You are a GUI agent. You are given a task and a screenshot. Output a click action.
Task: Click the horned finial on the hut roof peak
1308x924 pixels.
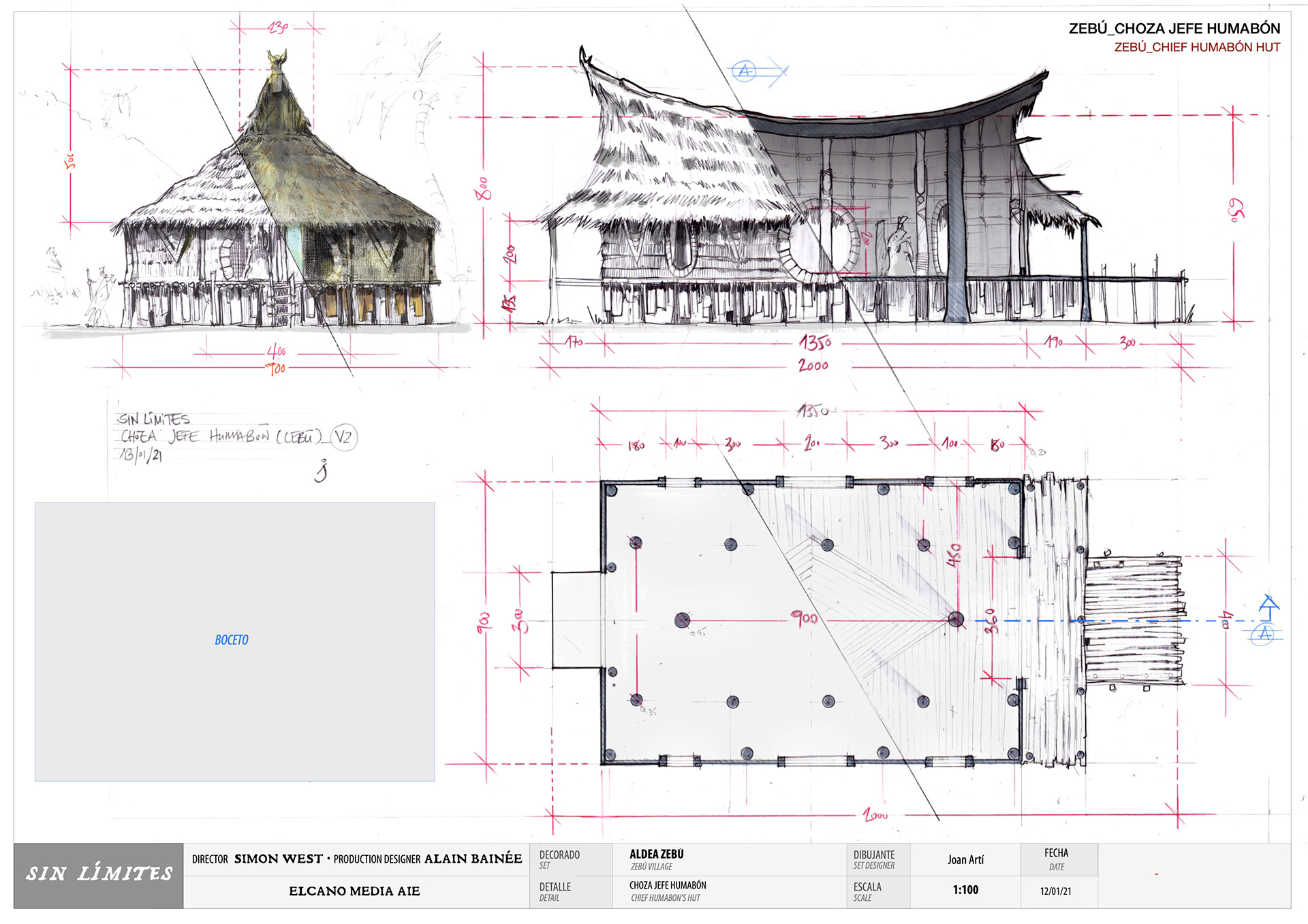click(x=277, y=60)
